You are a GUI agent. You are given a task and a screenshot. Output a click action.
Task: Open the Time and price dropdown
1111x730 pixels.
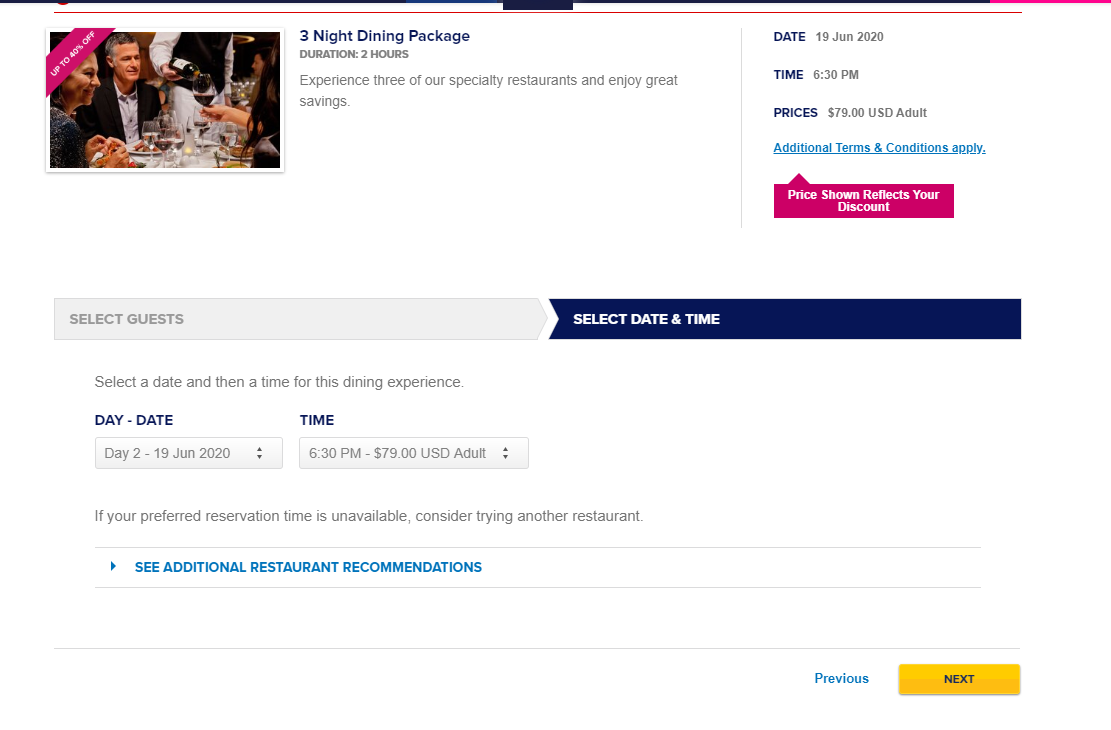point(414,453)
